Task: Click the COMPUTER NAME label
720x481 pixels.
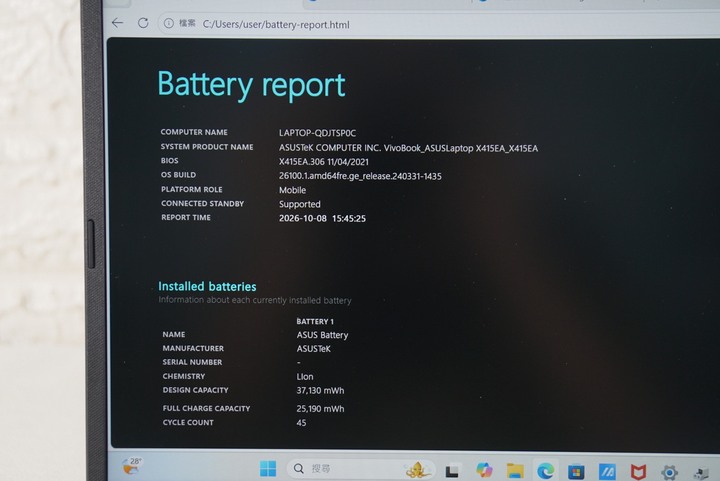Action: coord(194,132)
